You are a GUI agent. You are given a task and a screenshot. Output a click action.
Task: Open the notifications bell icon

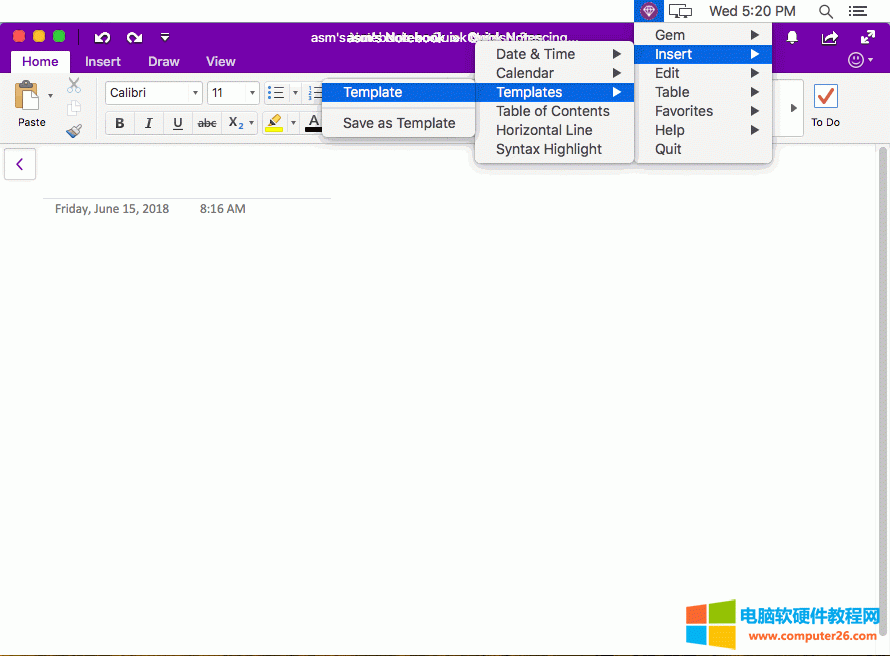(x=792, y=38)
